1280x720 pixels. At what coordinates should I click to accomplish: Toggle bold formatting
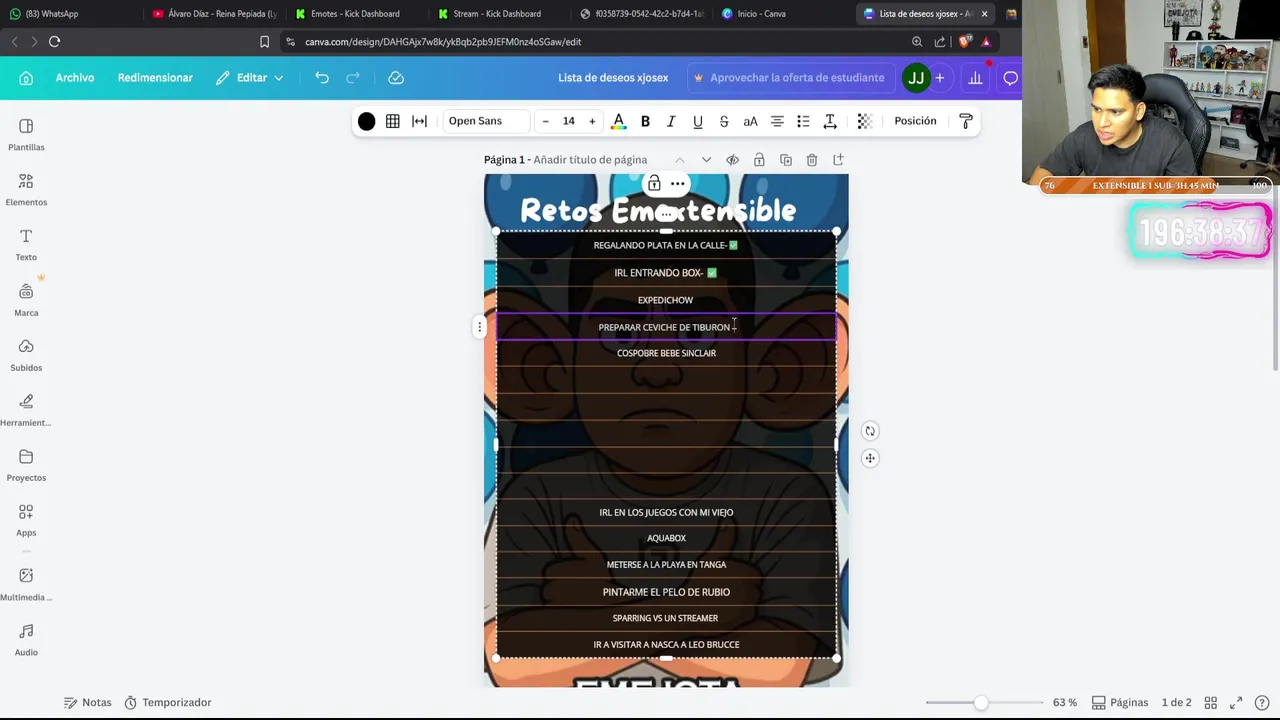[645, 121]
